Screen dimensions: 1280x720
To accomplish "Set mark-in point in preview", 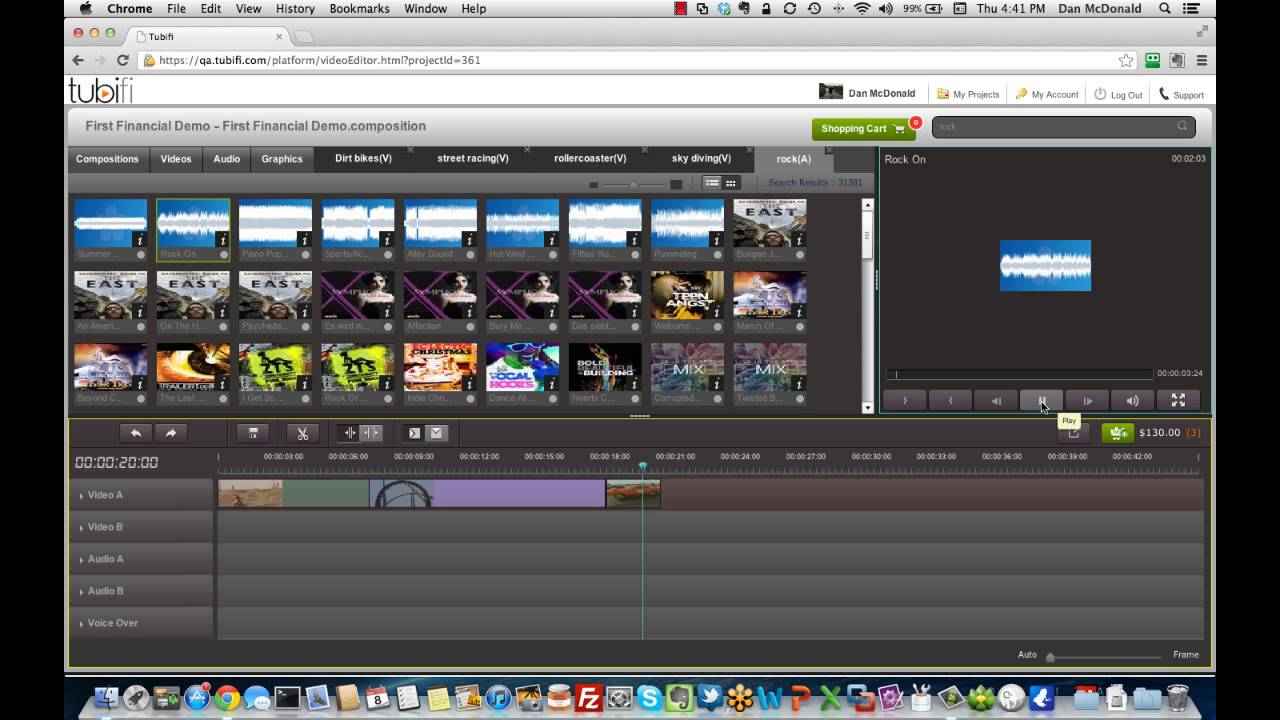I will coord(905,400).
